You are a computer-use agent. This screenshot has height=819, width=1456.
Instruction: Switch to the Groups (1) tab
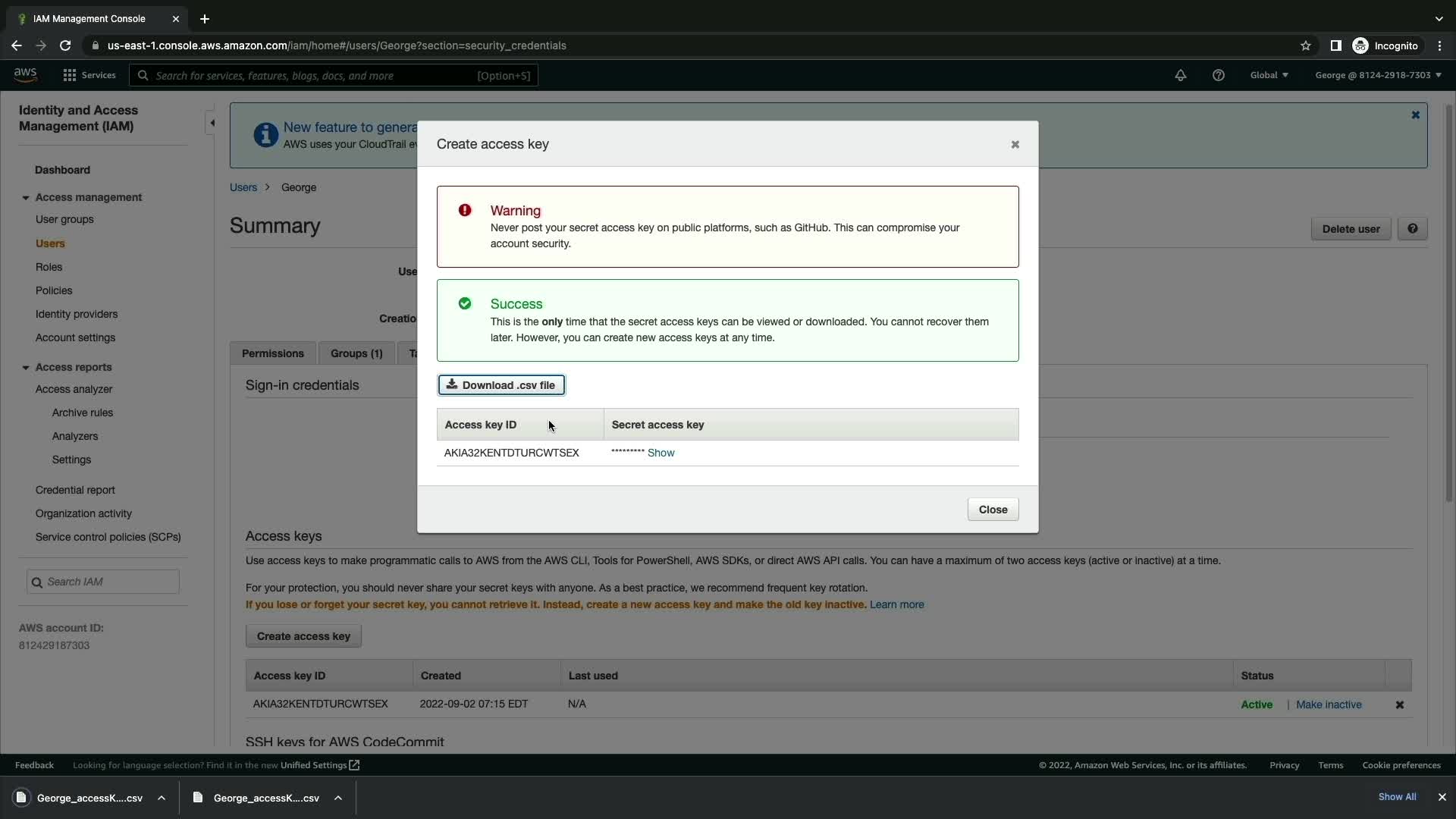tap(356, 353)
